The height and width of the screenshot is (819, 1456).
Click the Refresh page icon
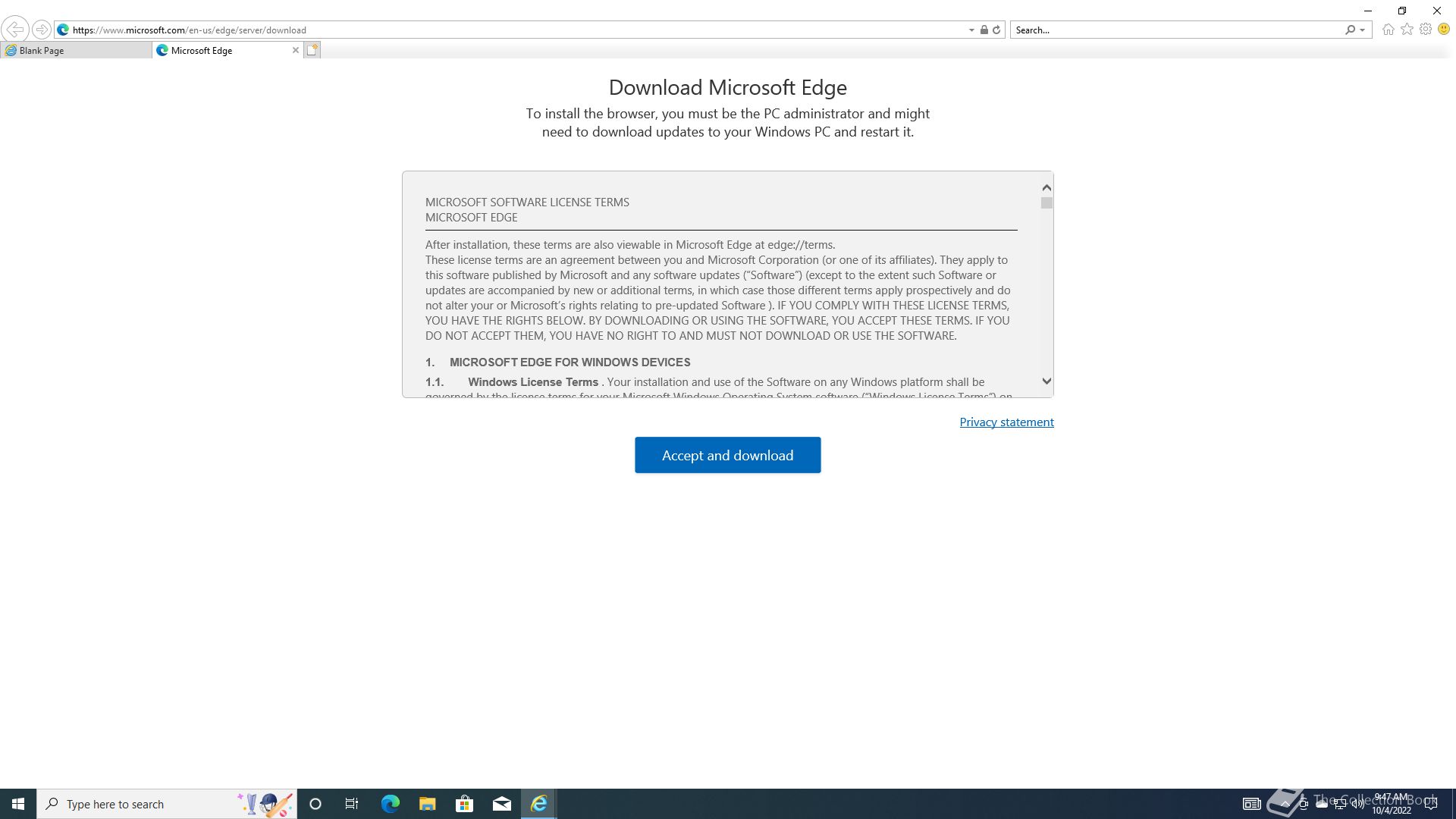click(x=996, y=30)
